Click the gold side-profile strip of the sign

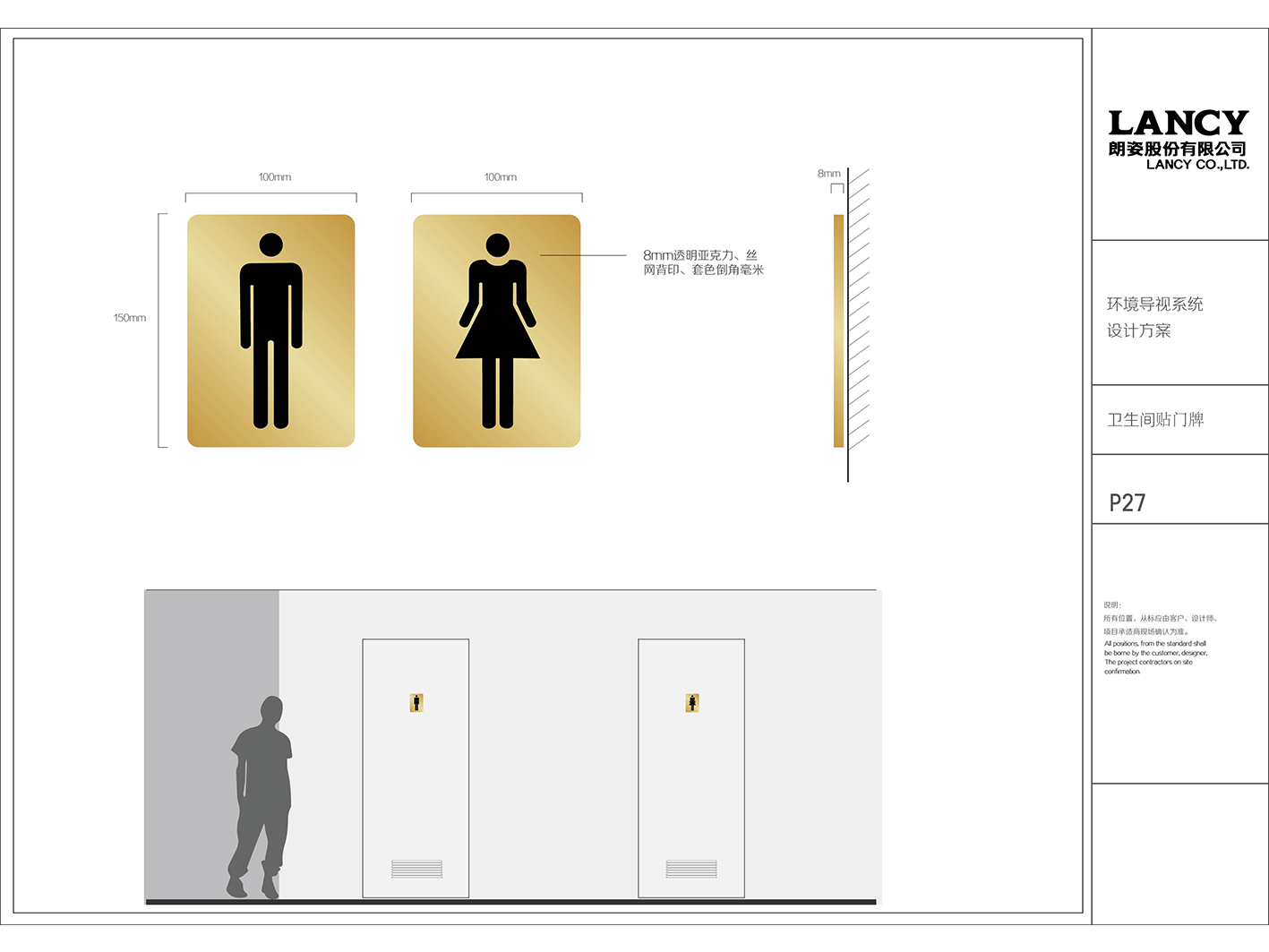click(x=838, y=330)
